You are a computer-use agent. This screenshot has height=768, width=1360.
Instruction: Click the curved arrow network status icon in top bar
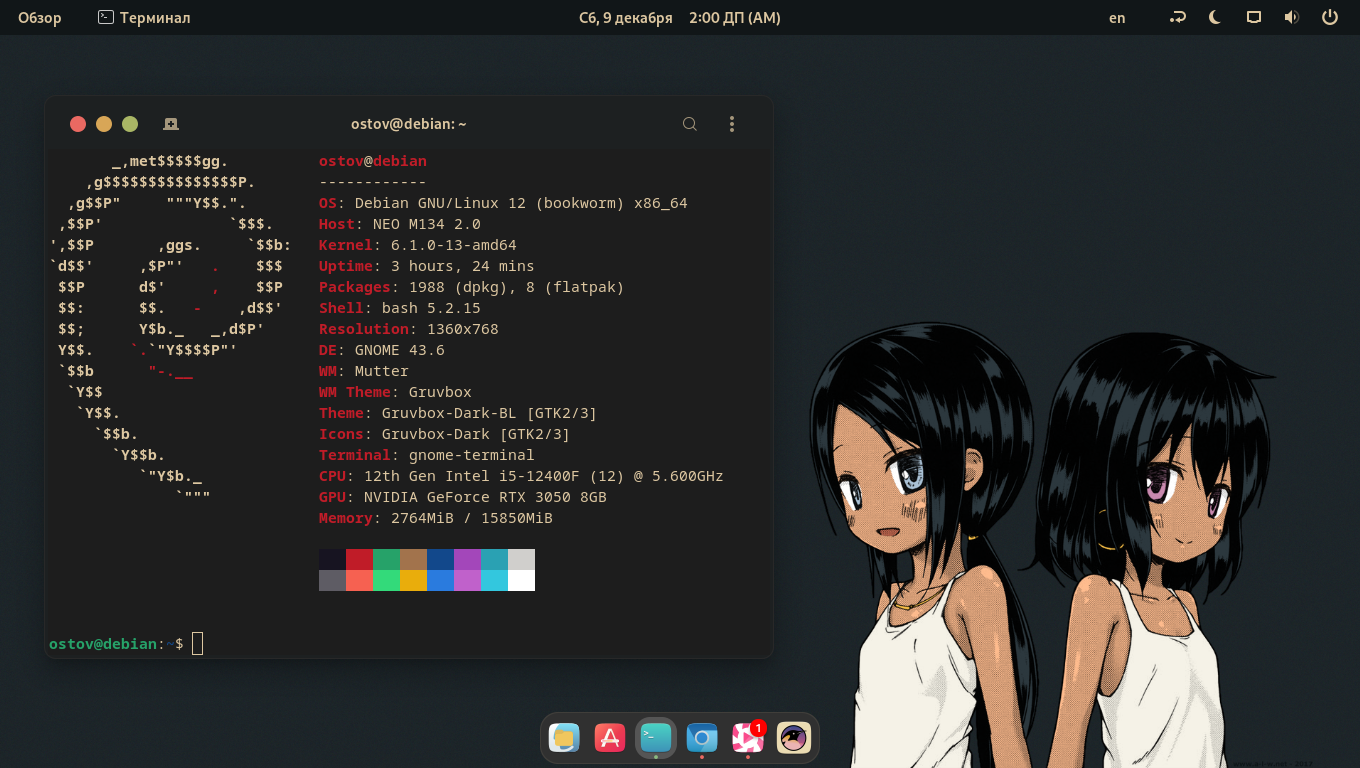1178,17
